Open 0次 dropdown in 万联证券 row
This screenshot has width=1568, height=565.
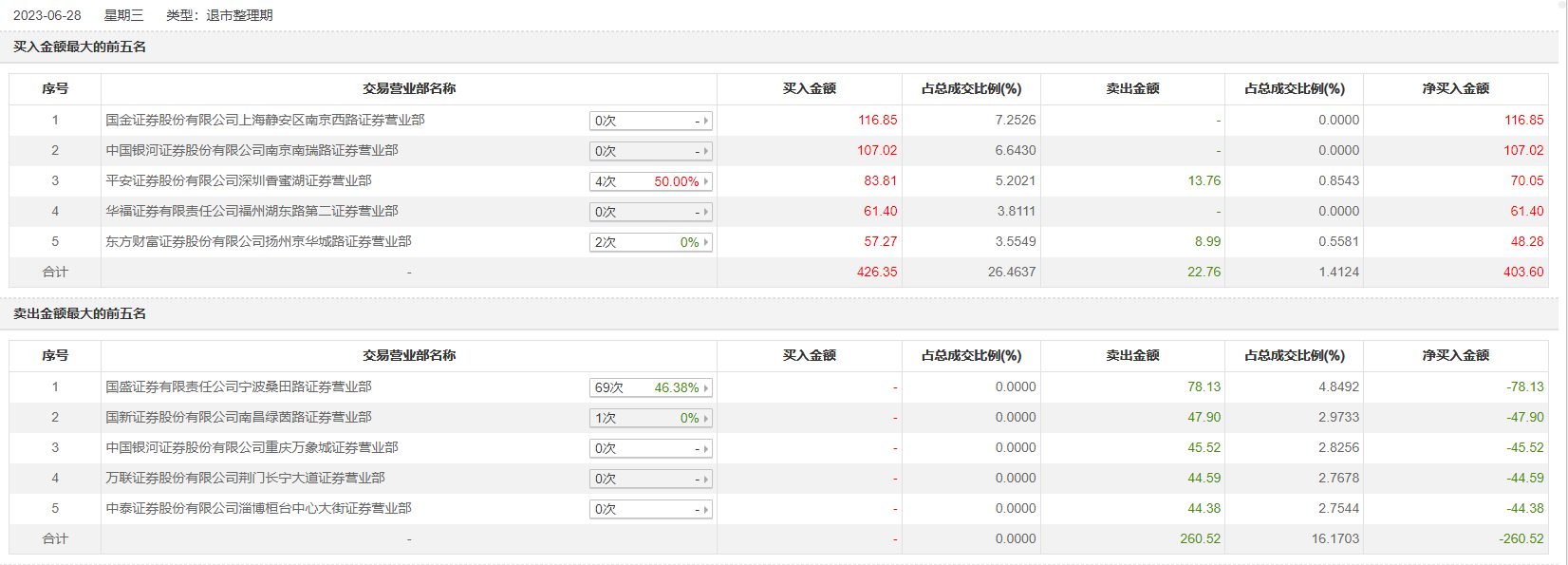click(650, 479)
